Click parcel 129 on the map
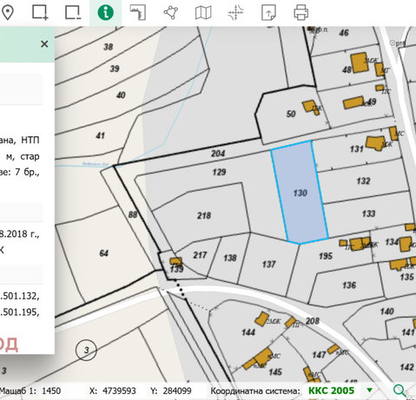The image size is (416, 400). [219, 172]
